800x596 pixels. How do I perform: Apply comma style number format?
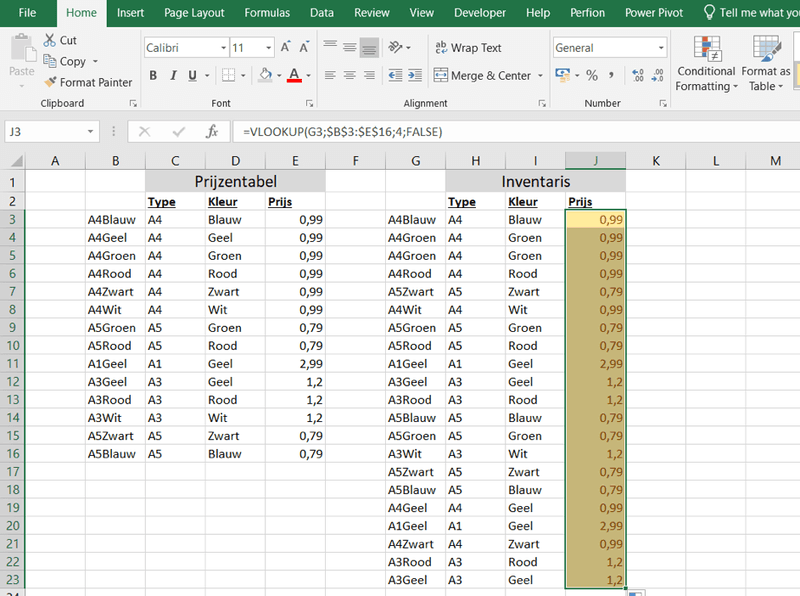611,76
